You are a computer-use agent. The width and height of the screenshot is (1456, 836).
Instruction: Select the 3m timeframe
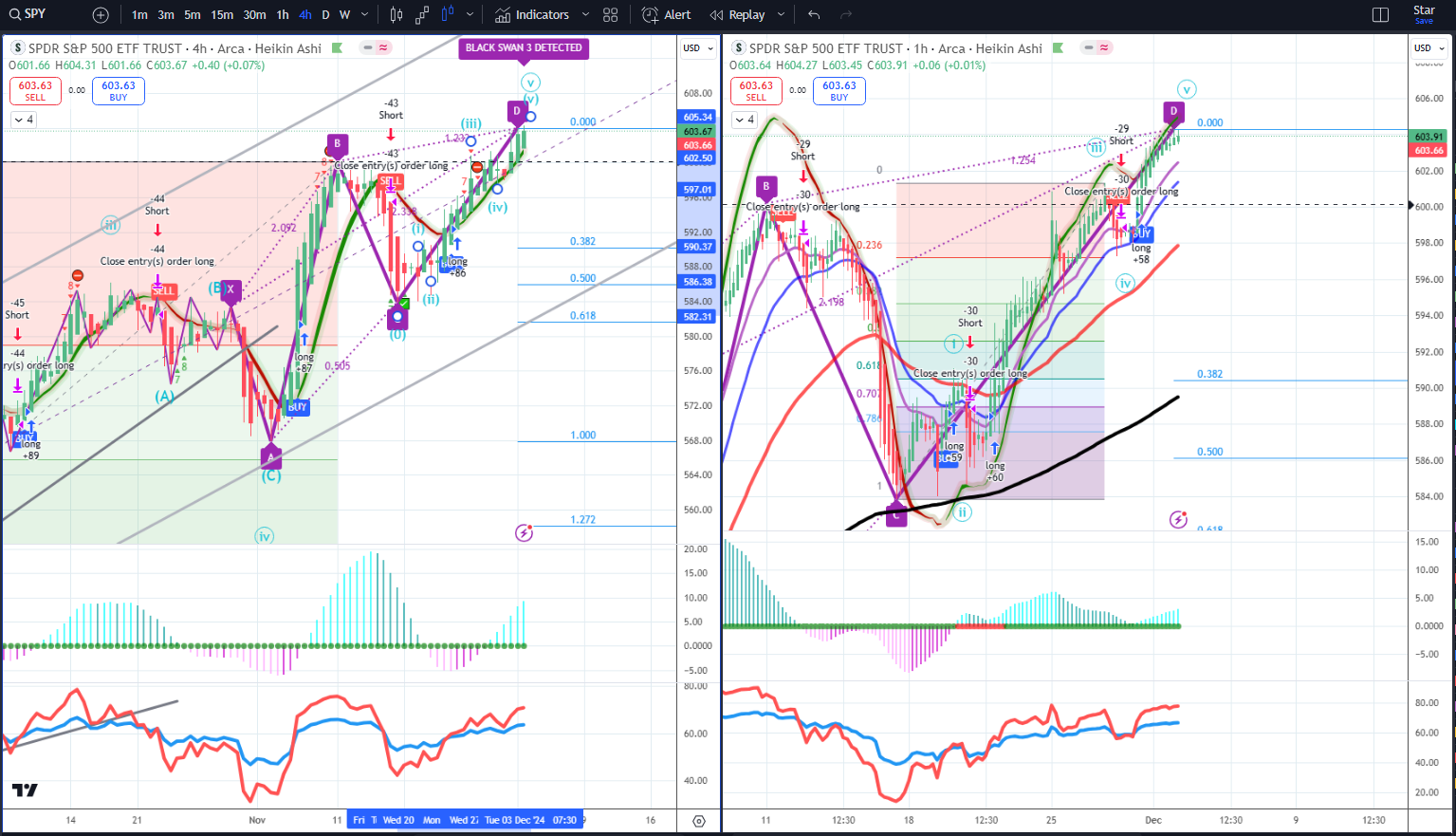pos(166,15)
